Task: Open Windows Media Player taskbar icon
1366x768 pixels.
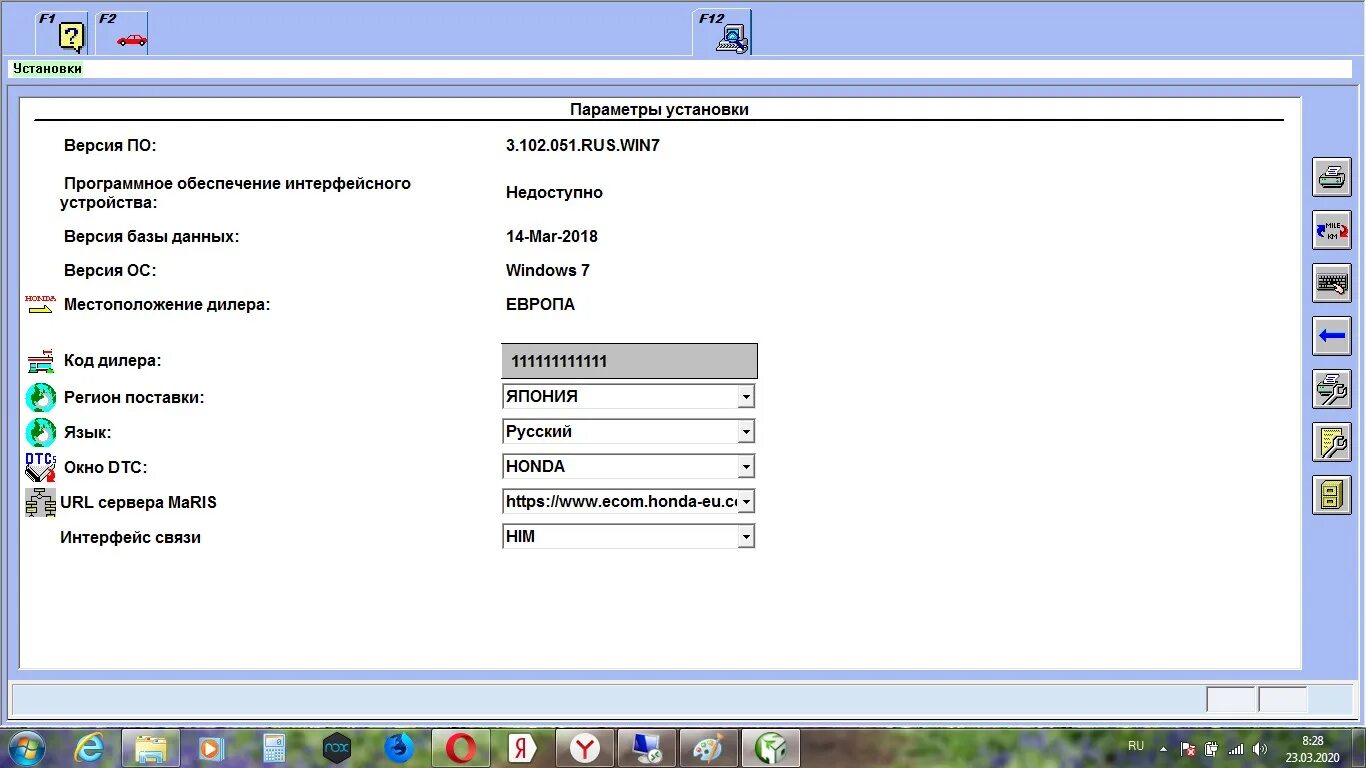Action: (211, 748)
